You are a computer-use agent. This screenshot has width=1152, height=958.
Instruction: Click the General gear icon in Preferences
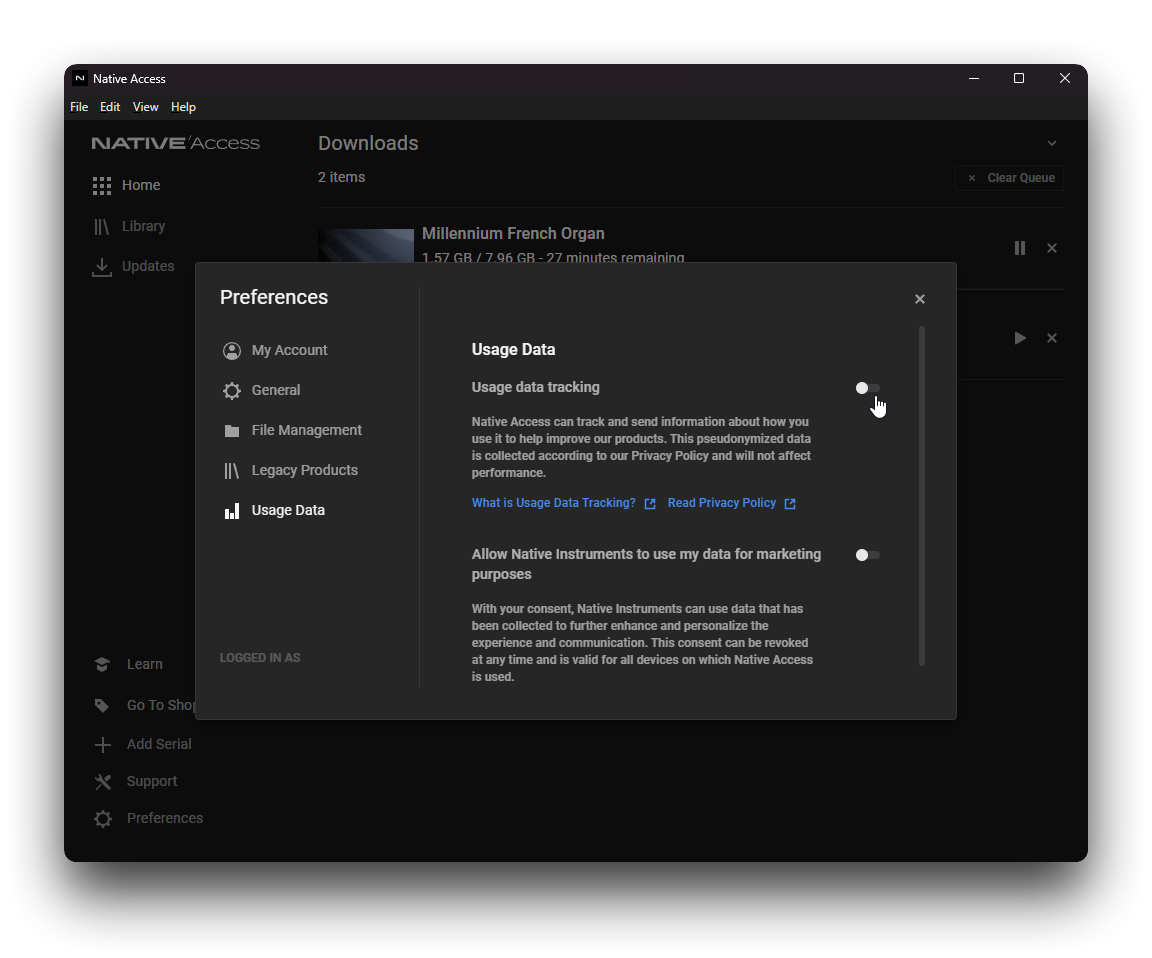coord(232,391)
